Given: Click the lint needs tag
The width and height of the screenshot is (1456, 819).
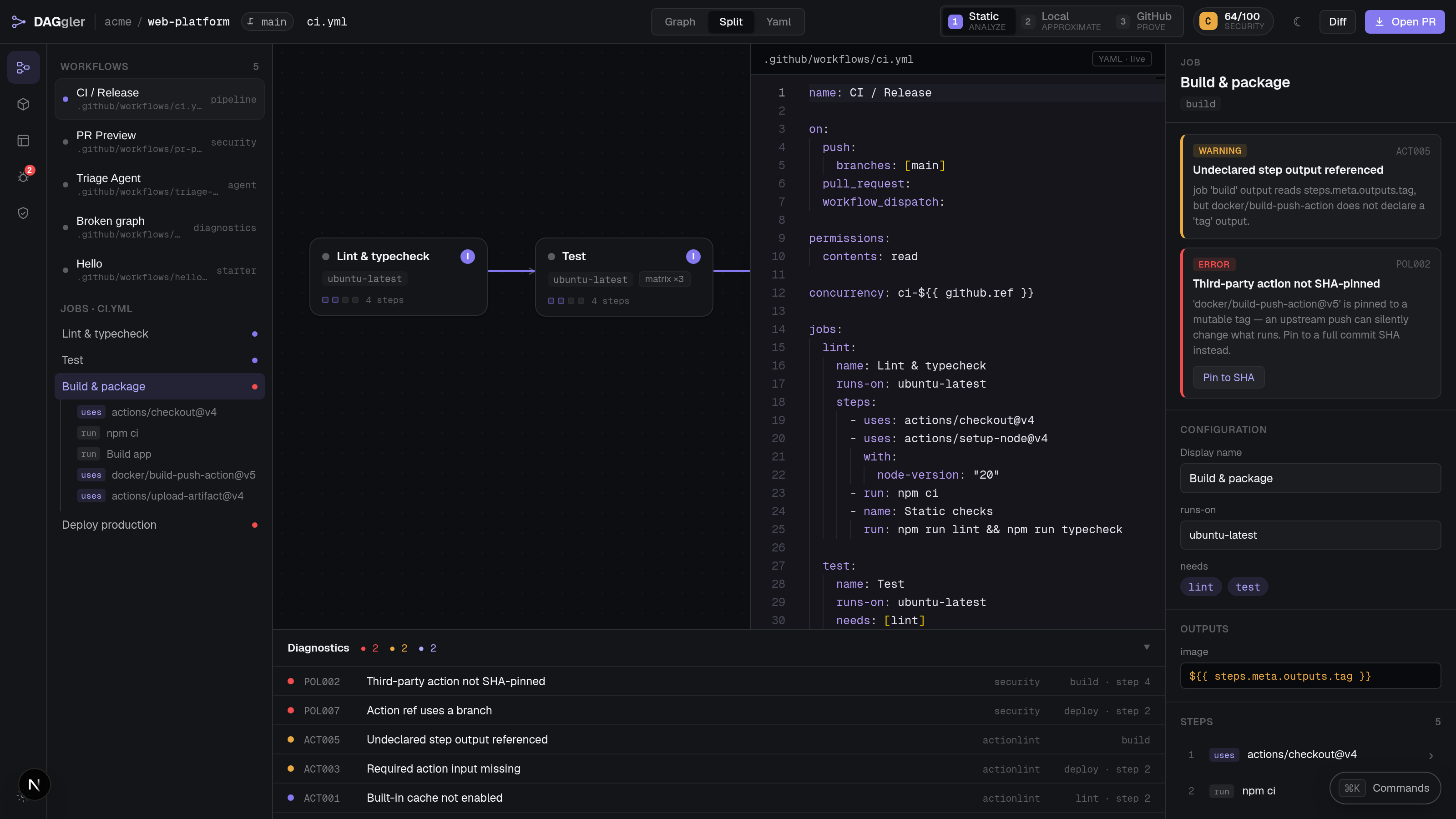Looking at the screenshot, I should tap(1201, 586).
